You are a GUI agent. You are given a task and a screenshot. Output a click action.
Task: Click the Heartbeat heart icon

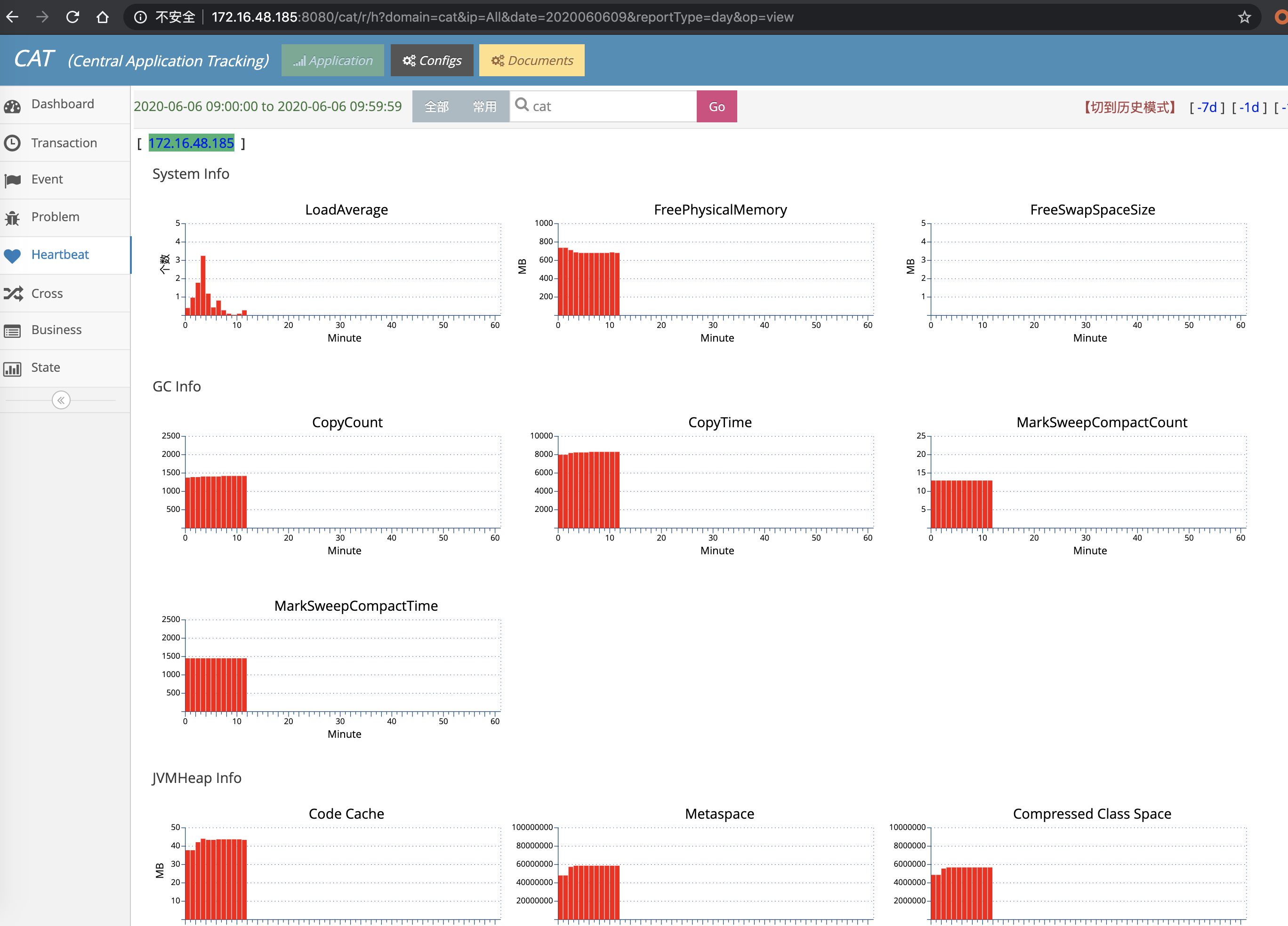pos(13,255)
